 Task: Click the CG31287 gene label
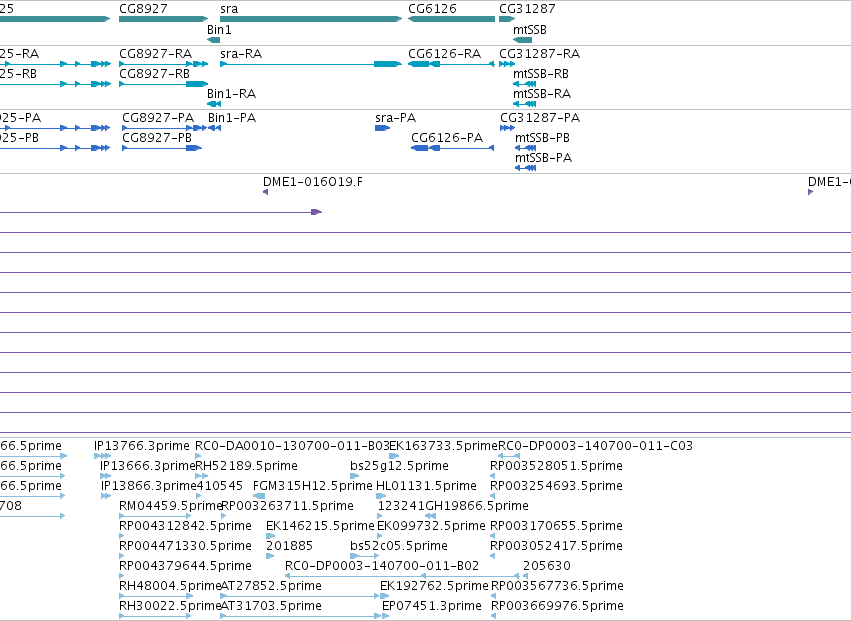pos(527,9)
